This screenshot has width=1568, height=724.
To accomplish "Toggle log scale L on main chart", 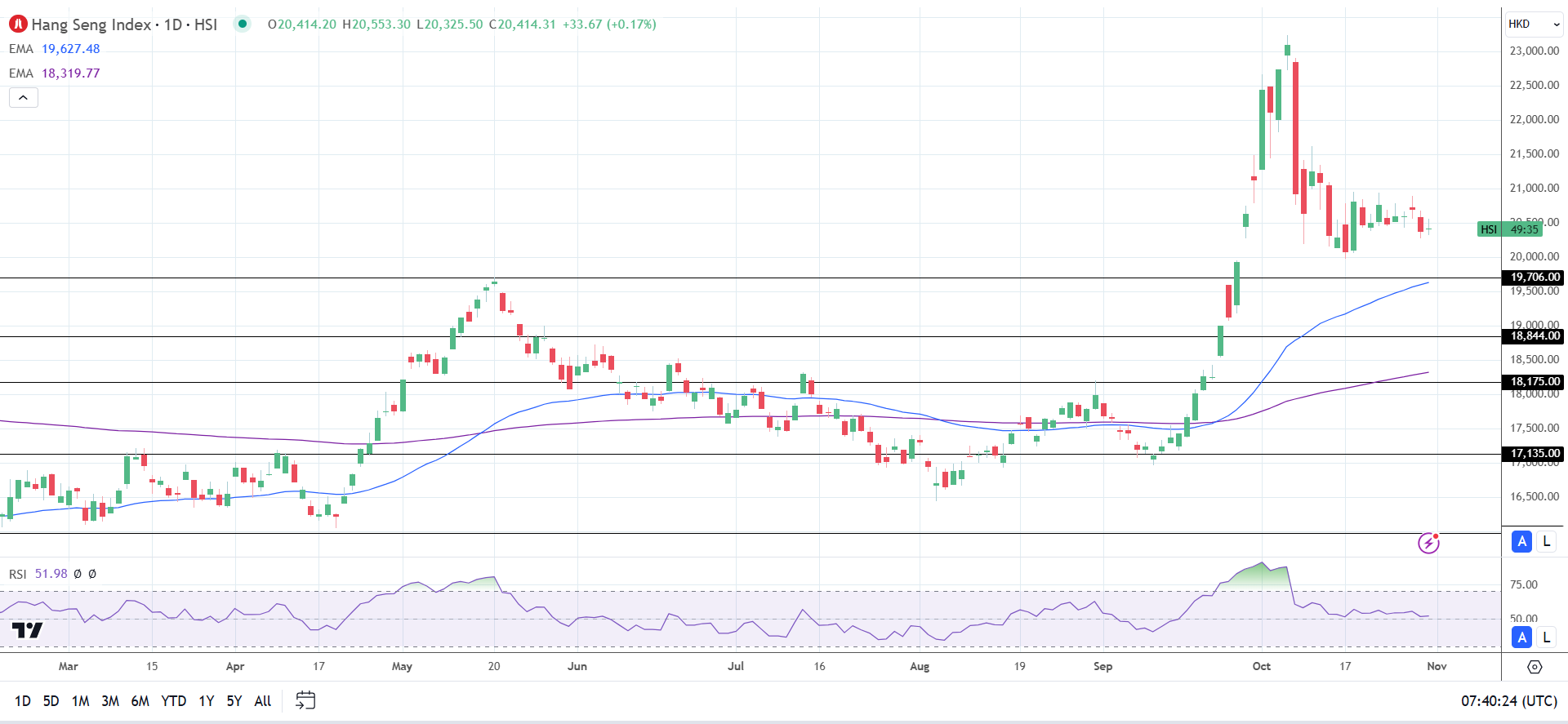I will [1546, 541].
